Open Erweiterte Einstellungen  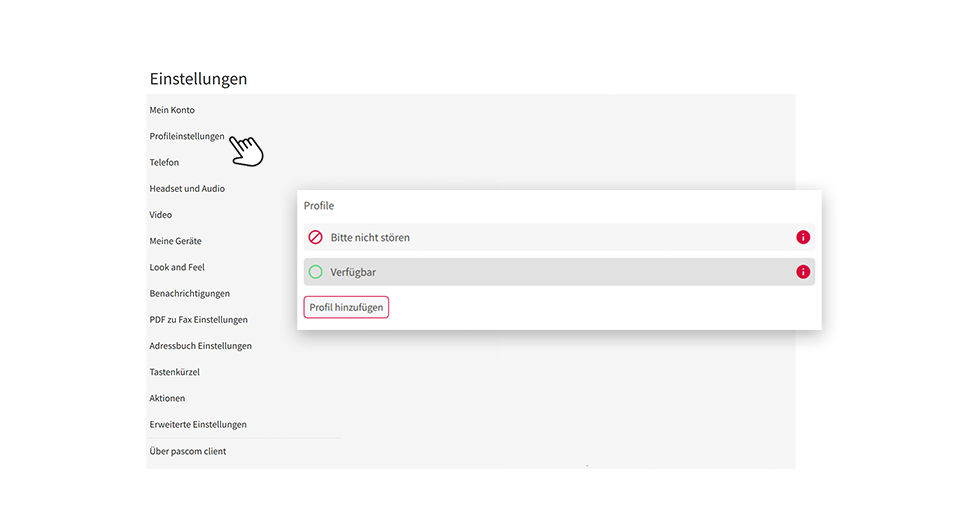coord(198,424)
